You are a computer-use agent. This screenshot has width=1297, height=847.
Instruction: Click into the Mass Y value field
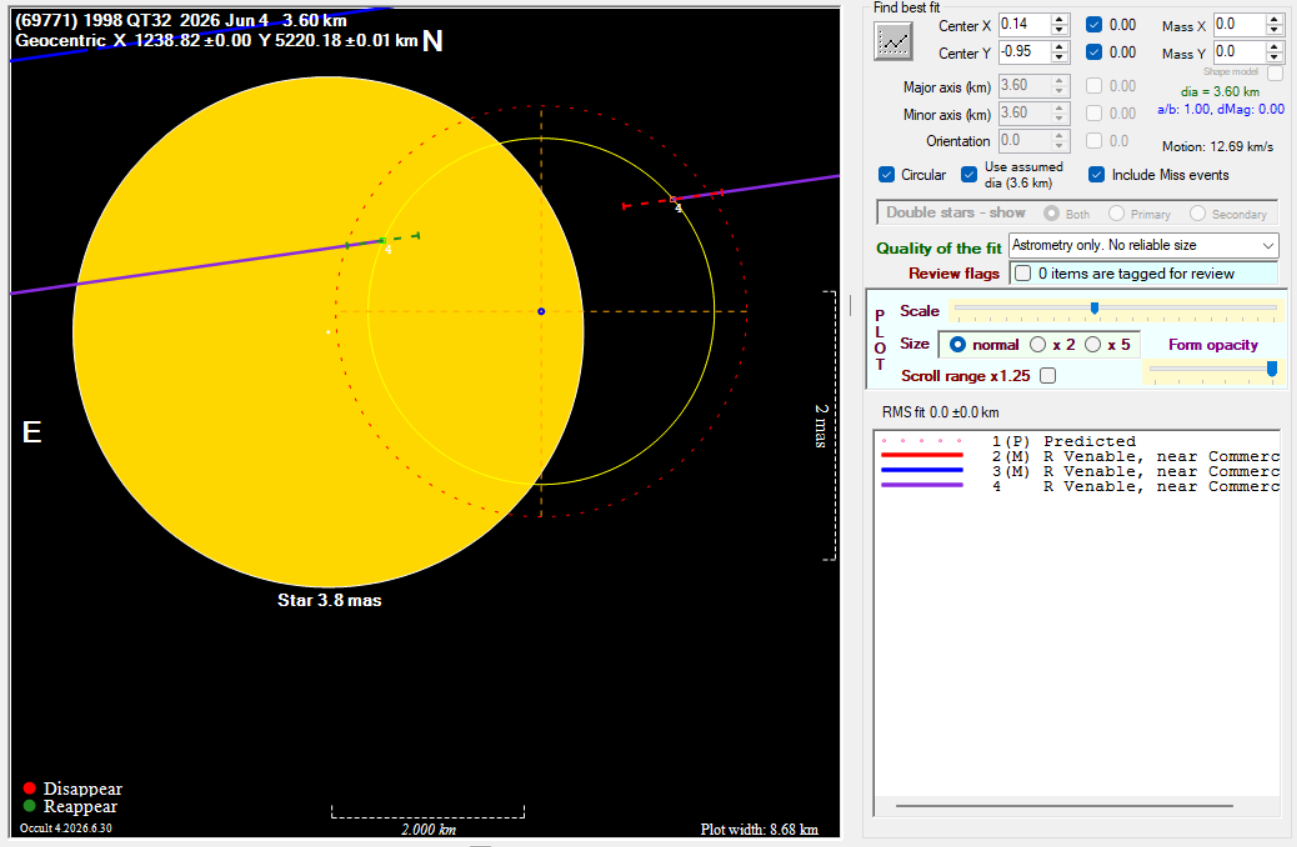pos(1239,52)
